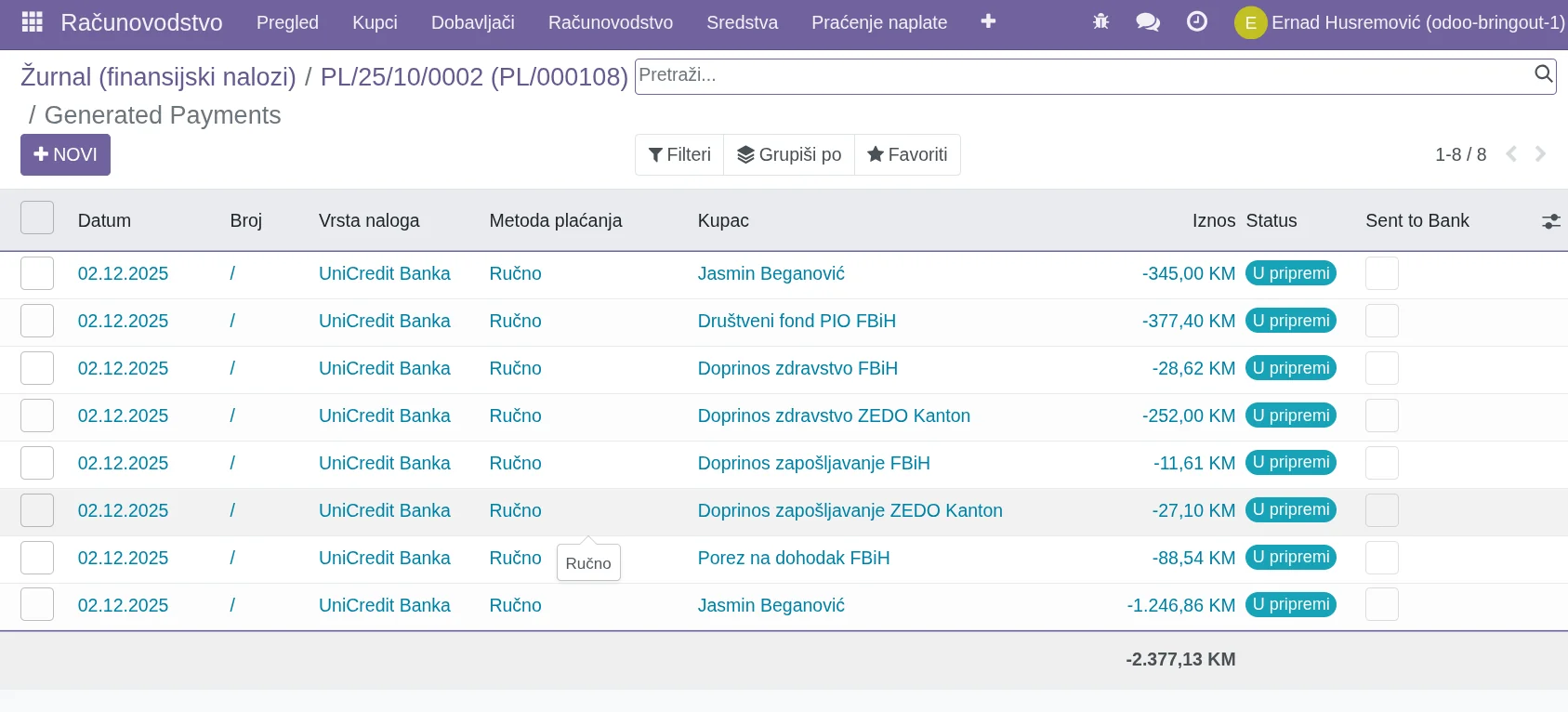Open the Praćenje naplate menu
The width and height of the screenshot is (1568, 712).
(x=878, y=22)
